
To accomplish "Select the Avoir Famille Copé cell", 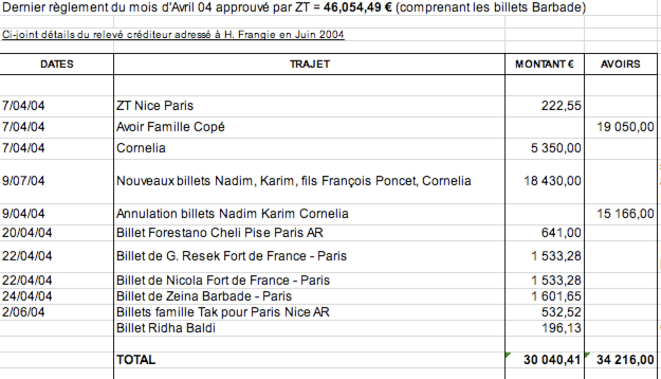I will pyautogui.click(x=309, y=127).
